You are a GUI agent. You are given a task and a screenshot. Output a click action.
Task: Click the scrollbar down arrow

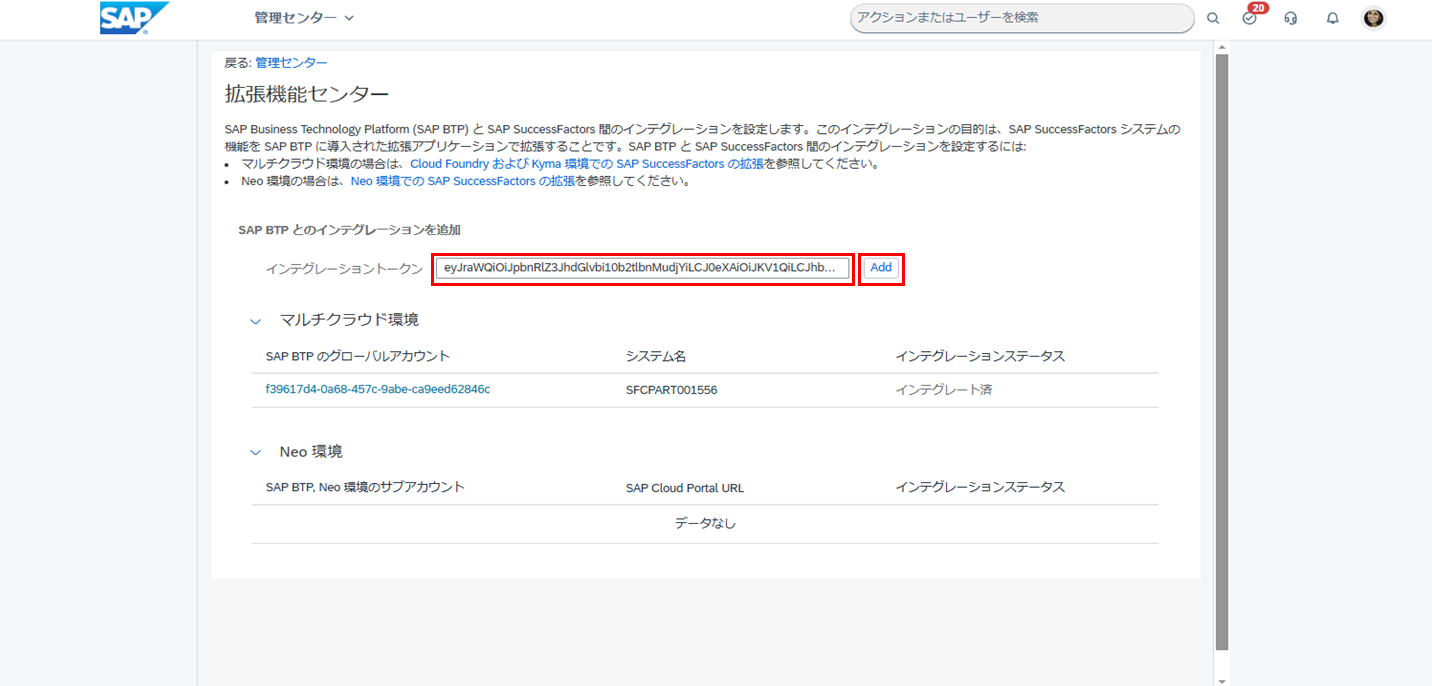pyautogui.click(x=1221, y=680)
